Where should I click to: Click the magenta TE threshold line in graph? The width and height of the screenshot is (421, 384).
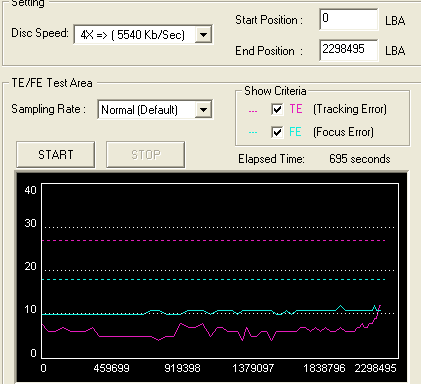coord(213,240)
